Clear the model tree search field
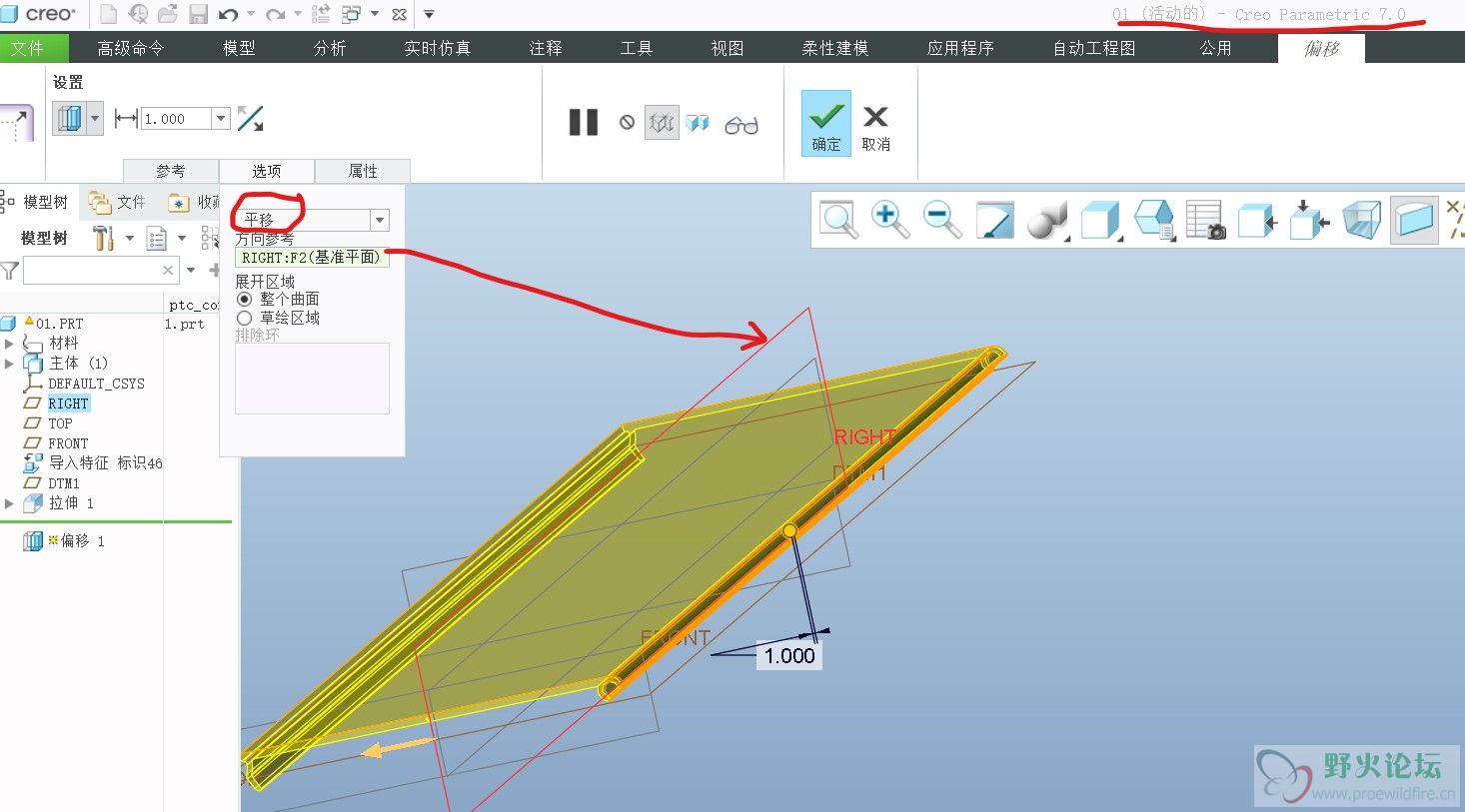The width and height of the screenshot is (1465, 812). click(168, 270)
